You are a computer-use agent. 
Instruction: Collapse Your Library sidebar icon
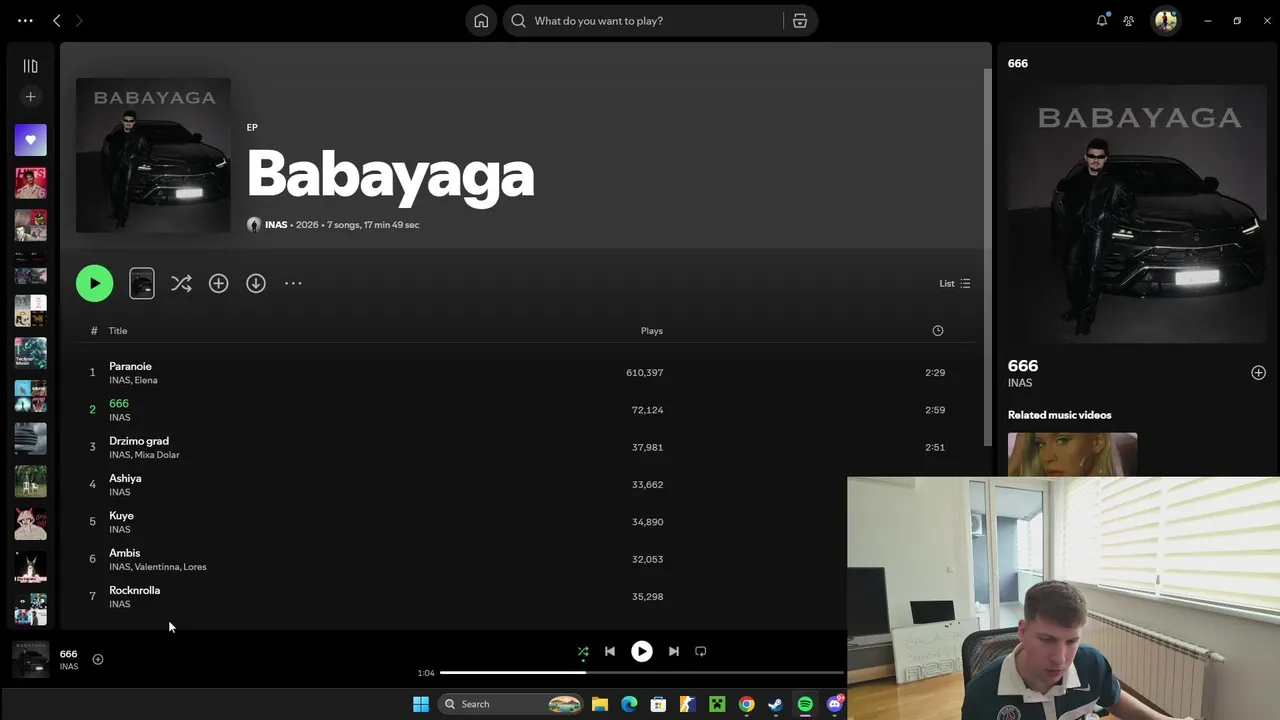click(30, 66)
